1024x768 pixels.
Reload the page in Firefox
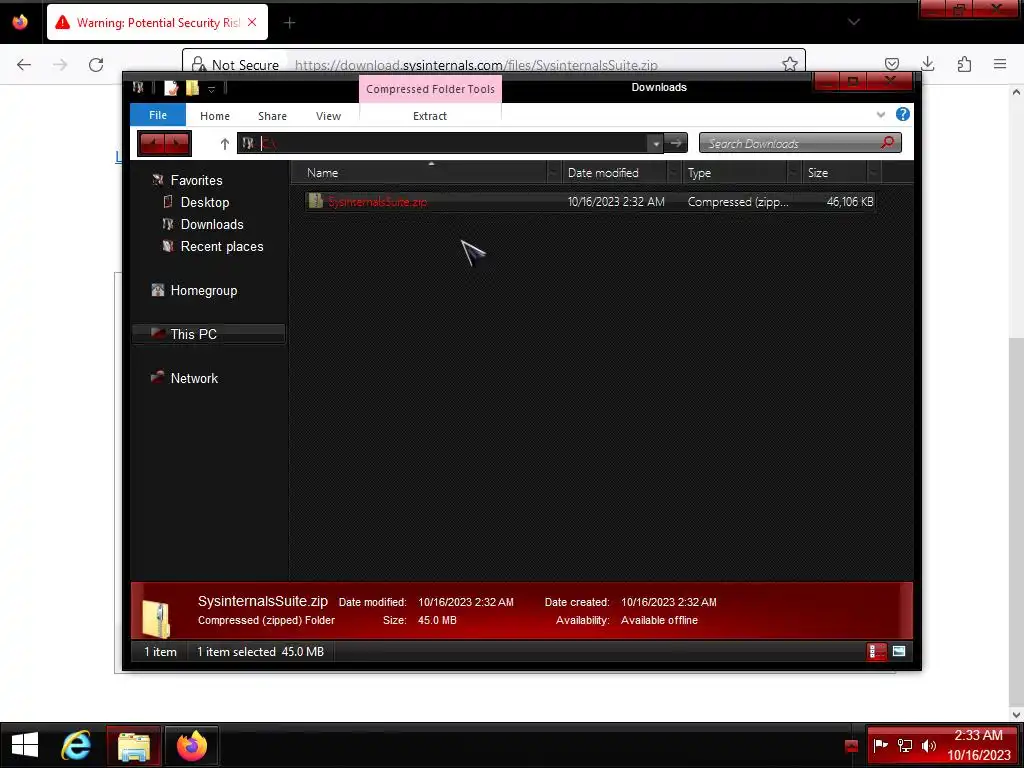click(x=96, y=65)
